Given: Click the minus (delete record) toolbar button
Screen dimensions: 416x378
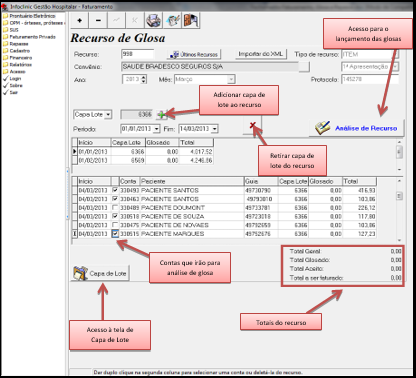Looking at the screenshot, I should [98, 21].
